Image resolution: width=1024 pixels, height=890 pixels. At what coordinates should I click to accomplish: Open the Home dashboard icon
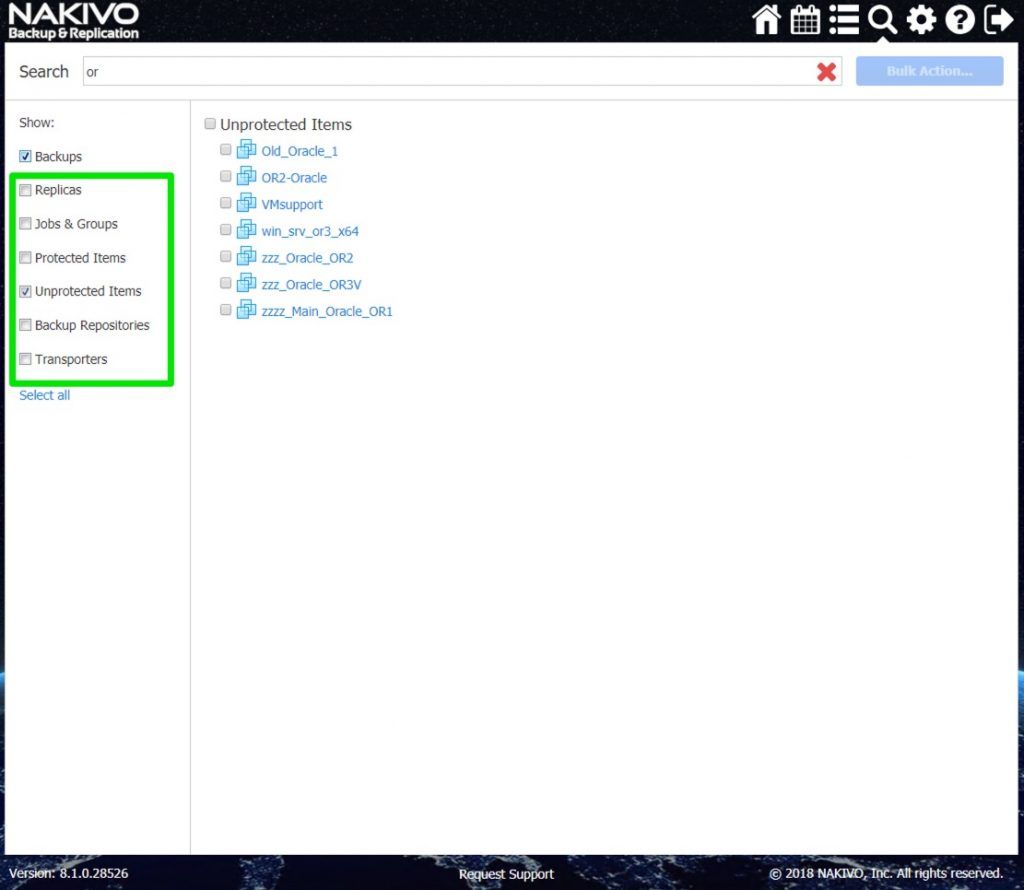pyautogui.click(x=766, y=20)
